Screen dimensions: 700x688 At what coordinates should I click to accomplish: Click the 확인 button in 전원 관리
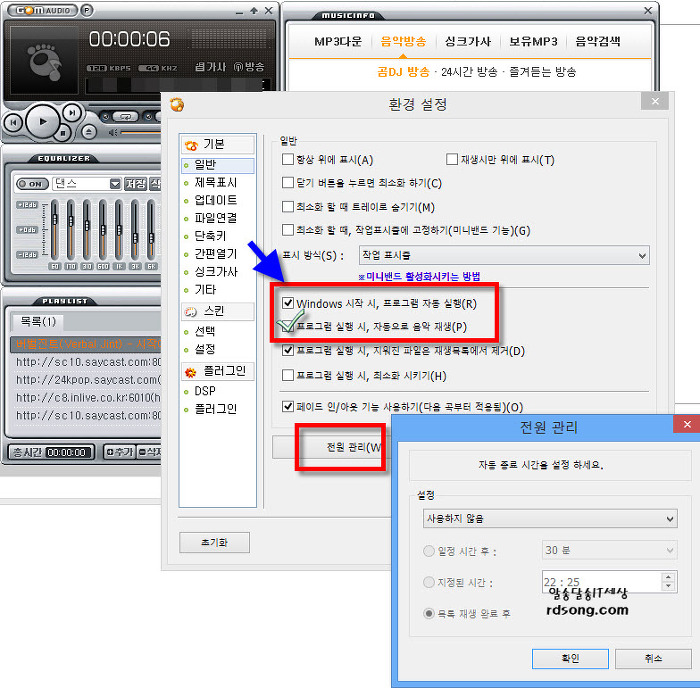point(570,658)
